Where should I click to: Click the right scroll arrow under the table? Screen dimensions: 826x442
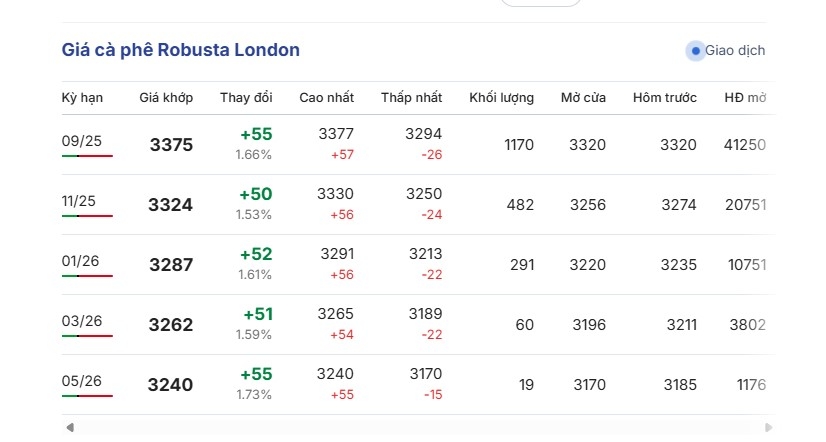pyautogui.click(x=769, y=427)
